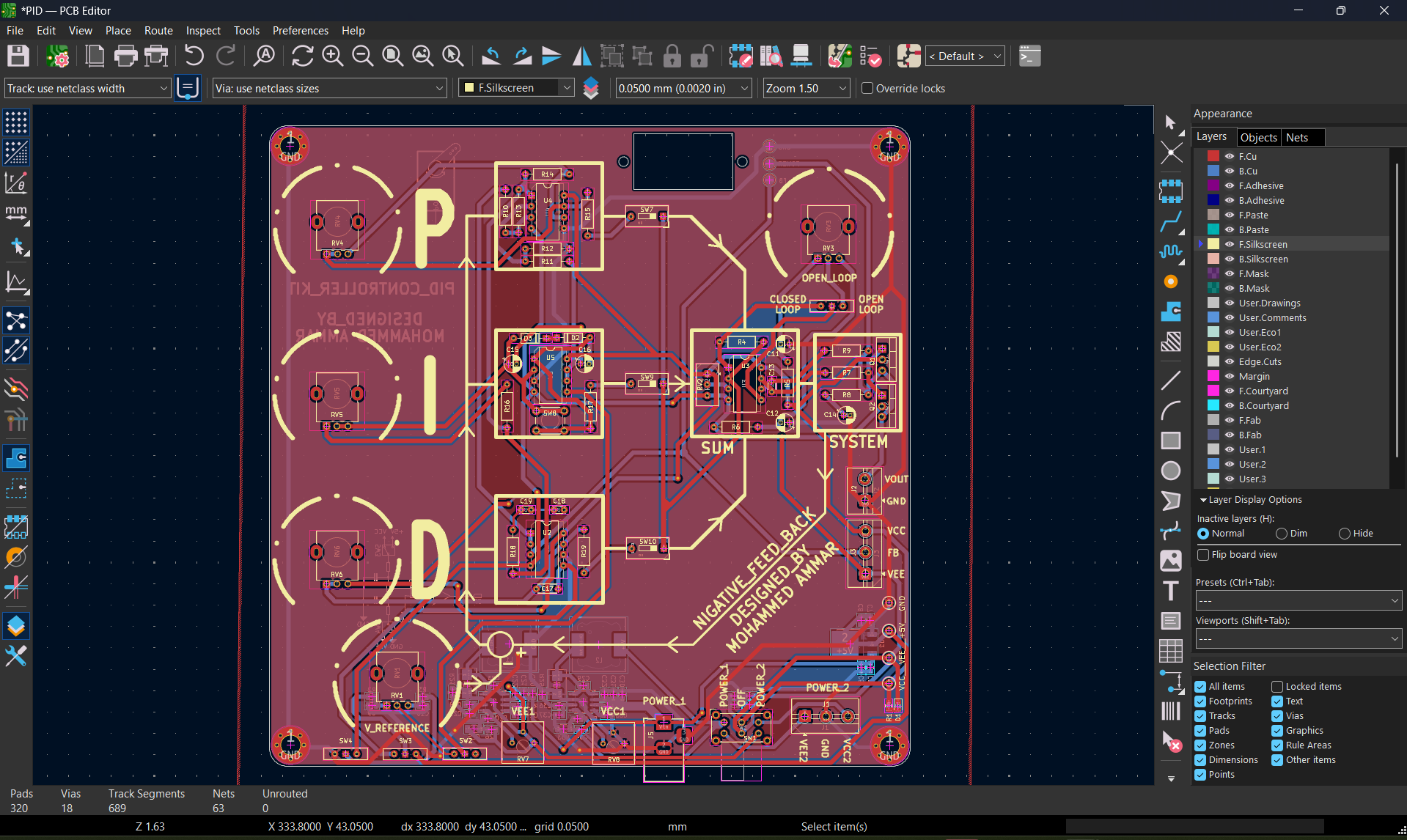Select the Margin layer row
1407x840 pixels.
coord(1291,376)
